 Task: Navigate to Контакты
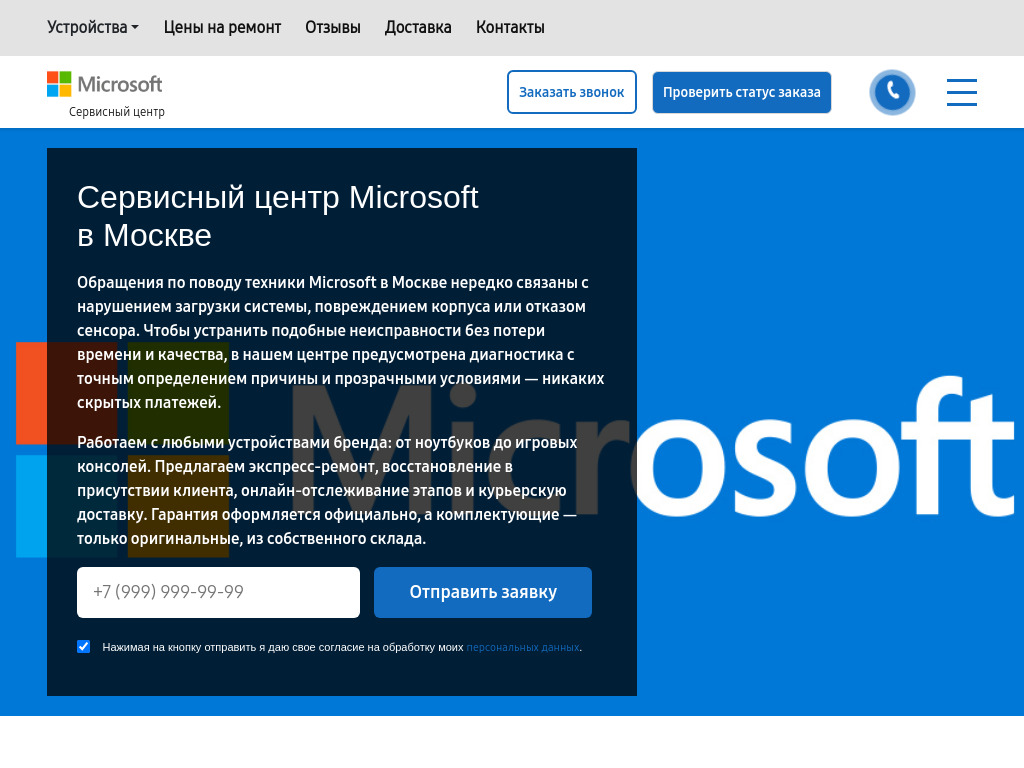(x=510, y=27)
